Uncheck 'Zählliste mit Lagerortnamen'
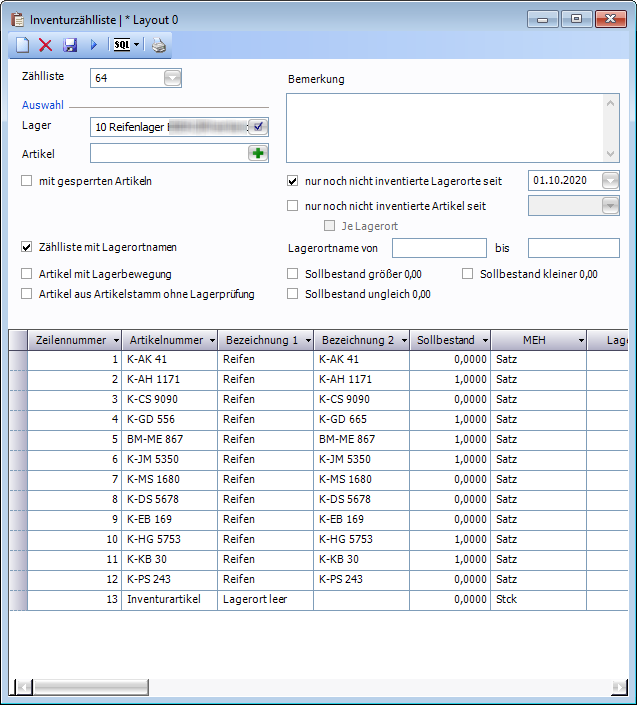The image size is (637, 705). coord(27,246)
